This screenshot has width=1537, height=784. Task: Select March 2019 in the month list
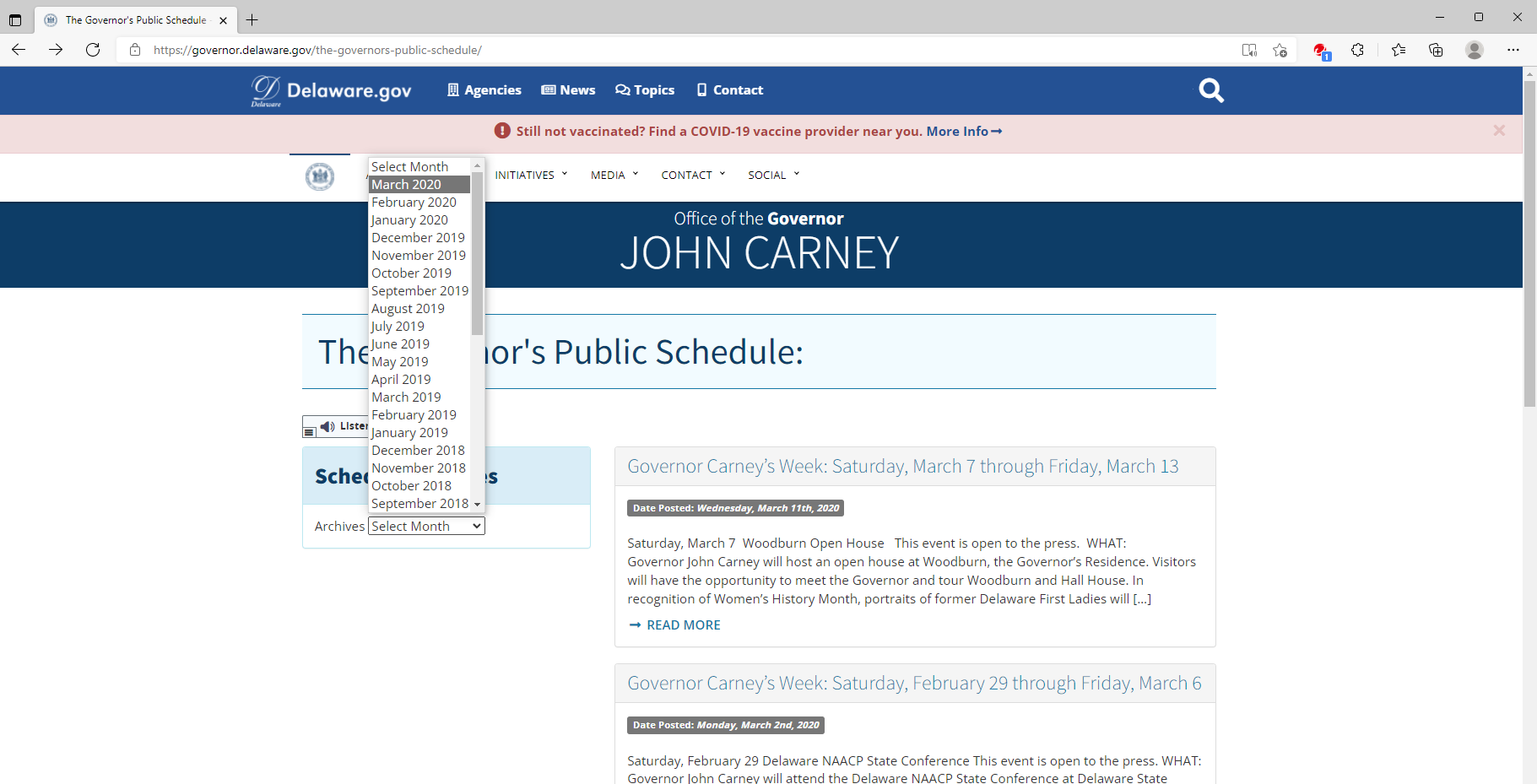pos(419,397)
